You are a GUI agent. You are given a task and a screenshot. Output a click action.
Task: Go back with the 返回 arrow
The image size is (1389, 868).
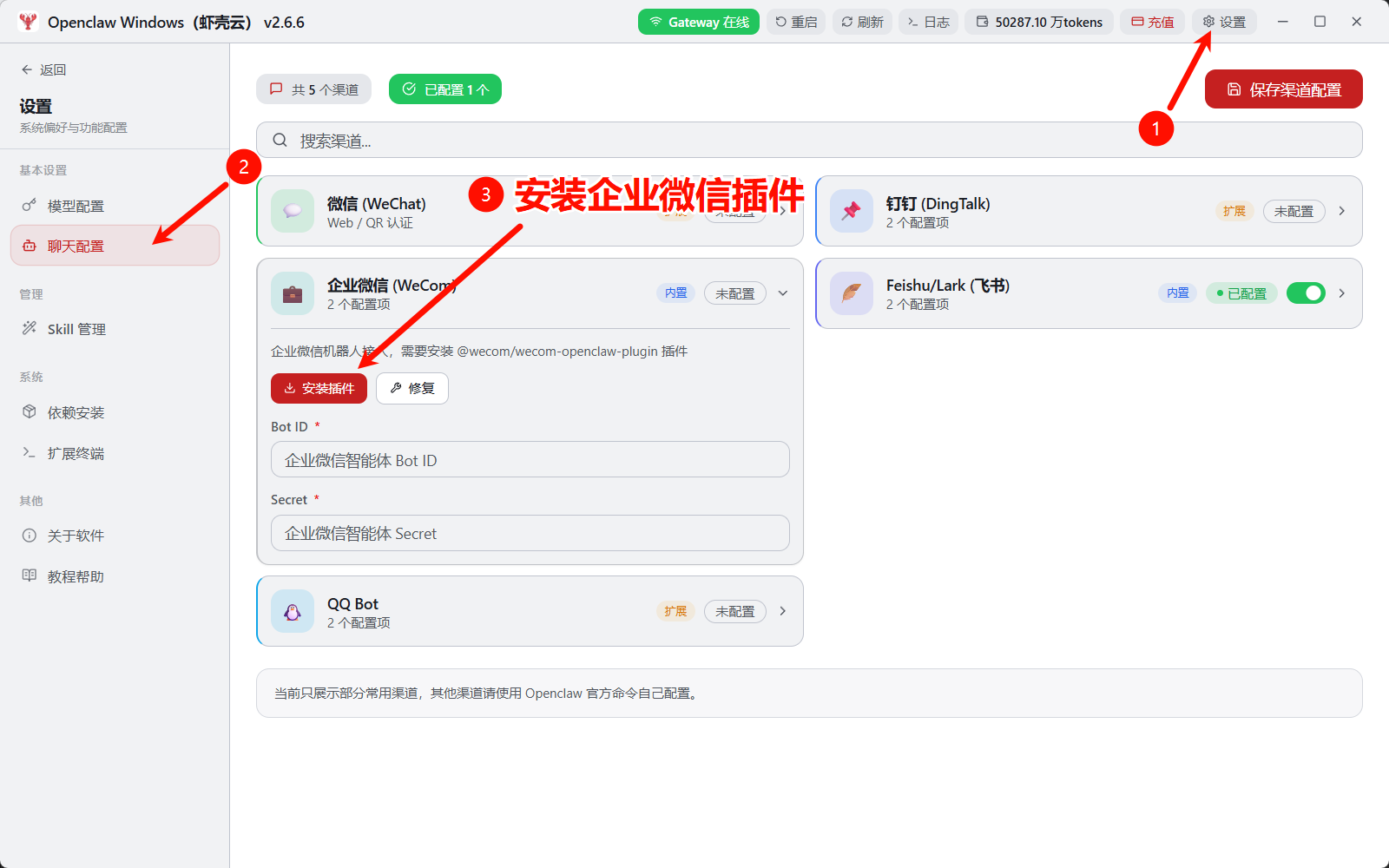coord(43,69)
